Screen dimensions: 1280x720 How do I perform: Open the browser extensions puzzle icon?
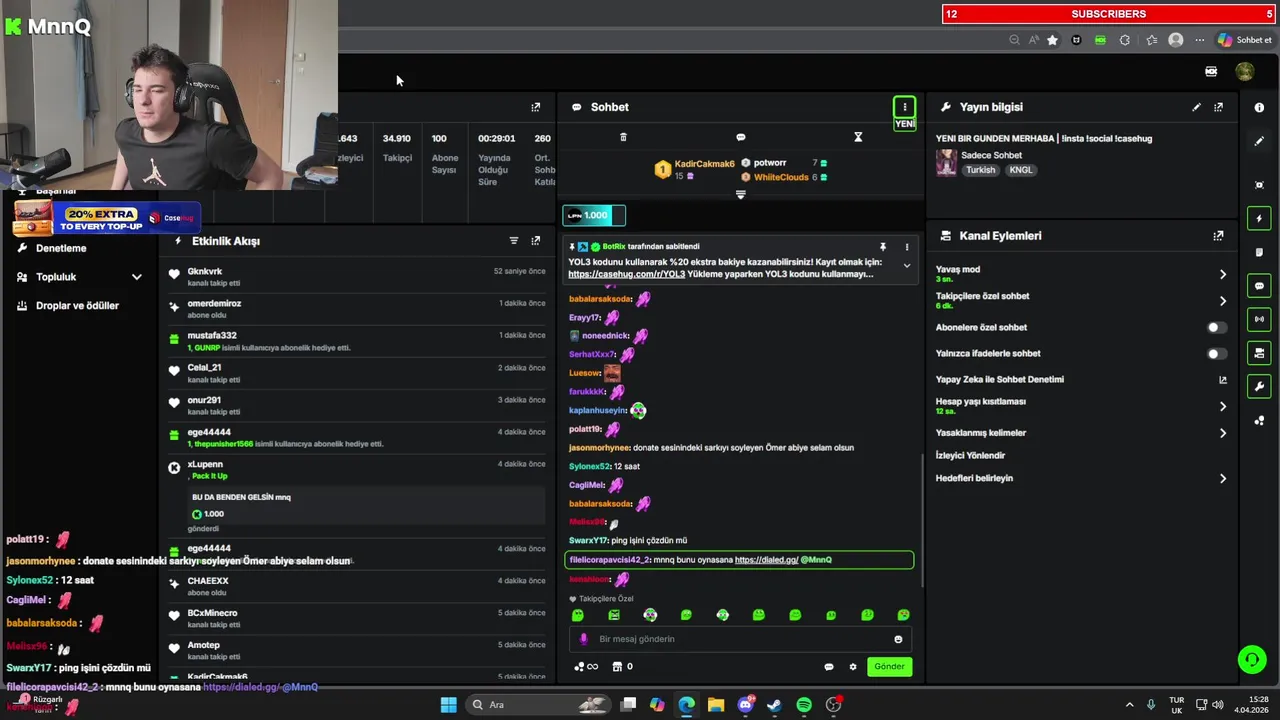[1125, 40]
